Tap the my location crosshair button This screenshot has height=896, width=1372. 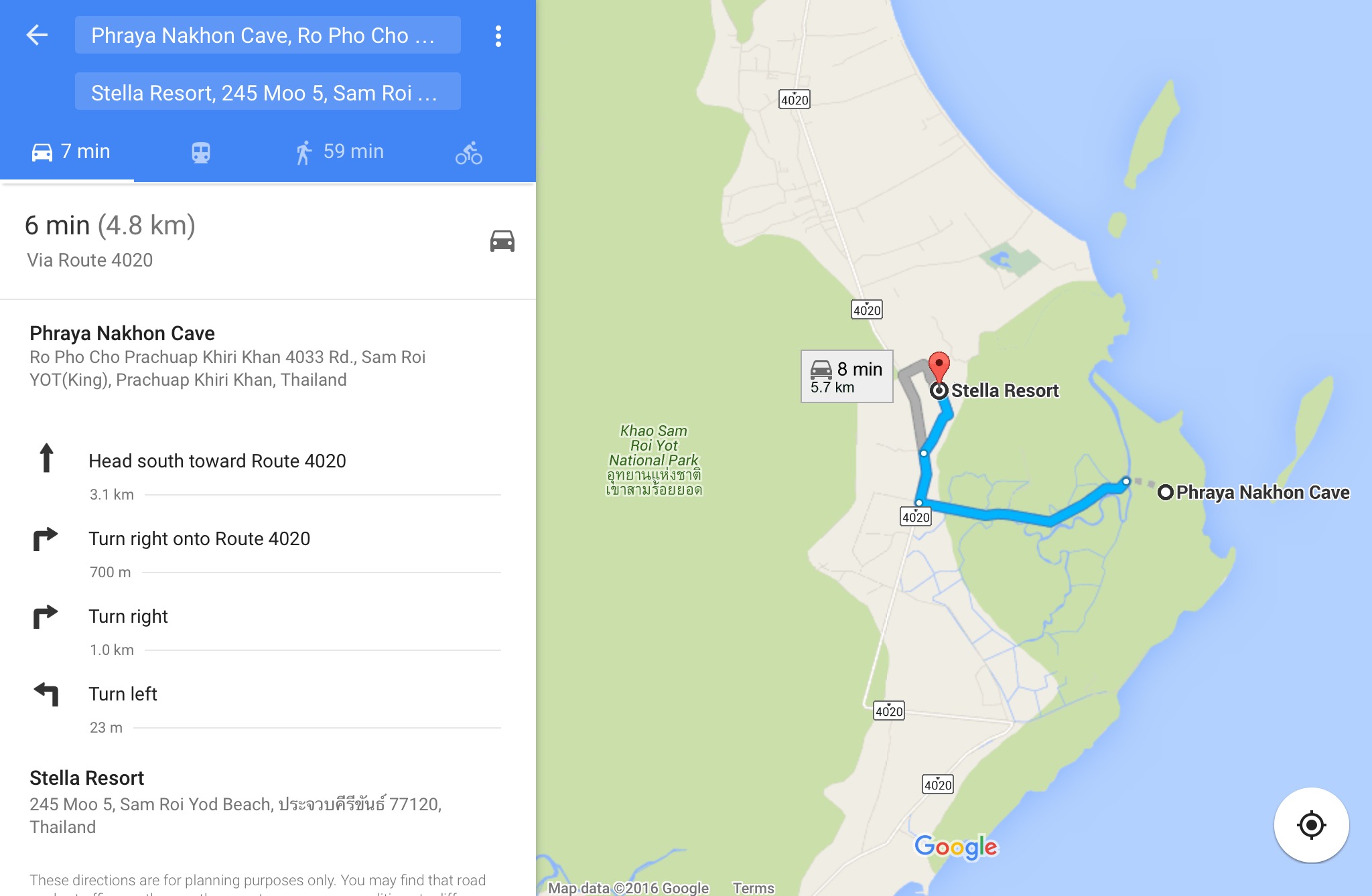[x=1311, y=825]
